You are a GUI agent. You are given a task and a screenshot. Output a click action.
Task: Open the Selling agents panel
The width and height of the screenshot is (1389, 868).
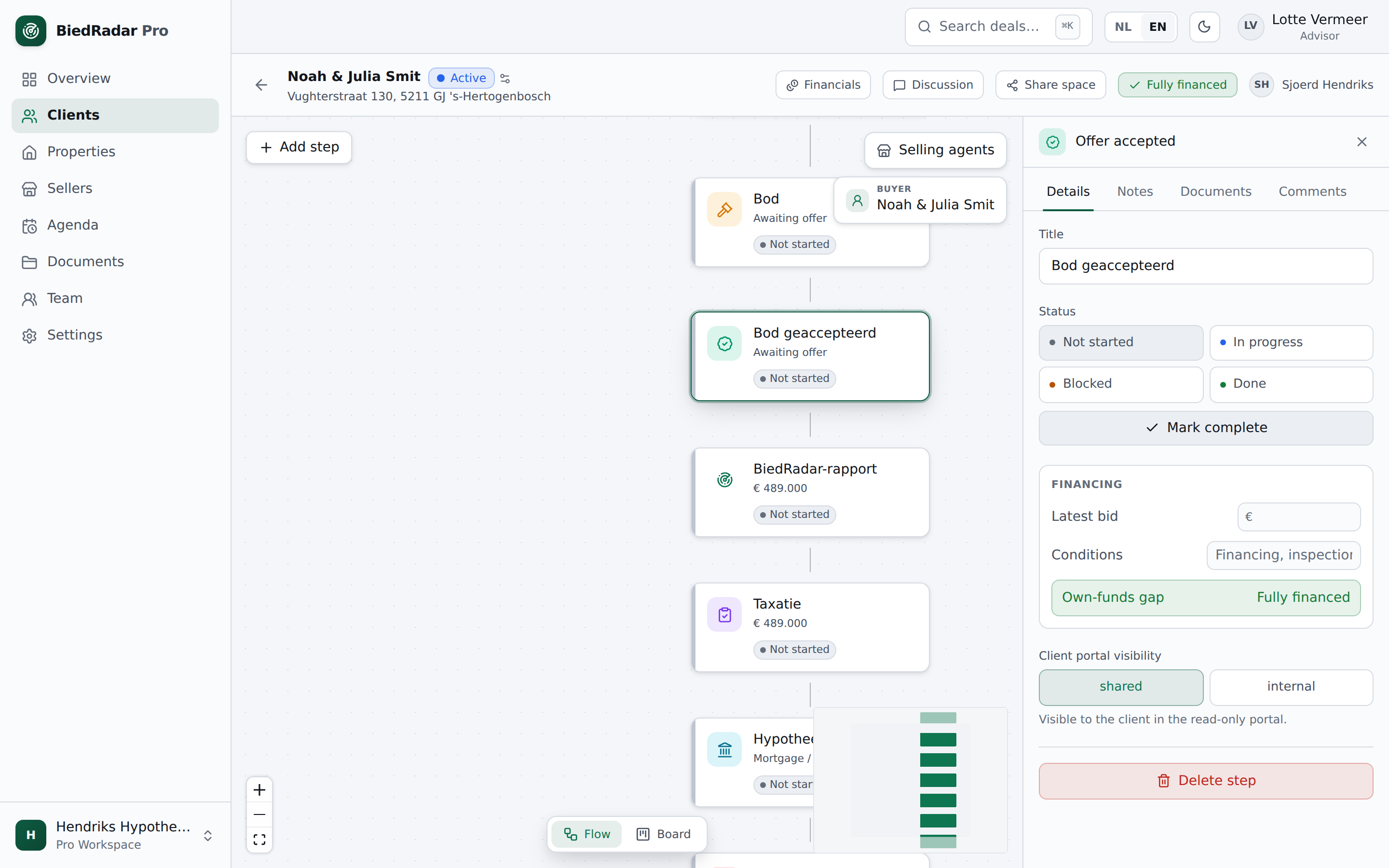(x=935, y=150)
